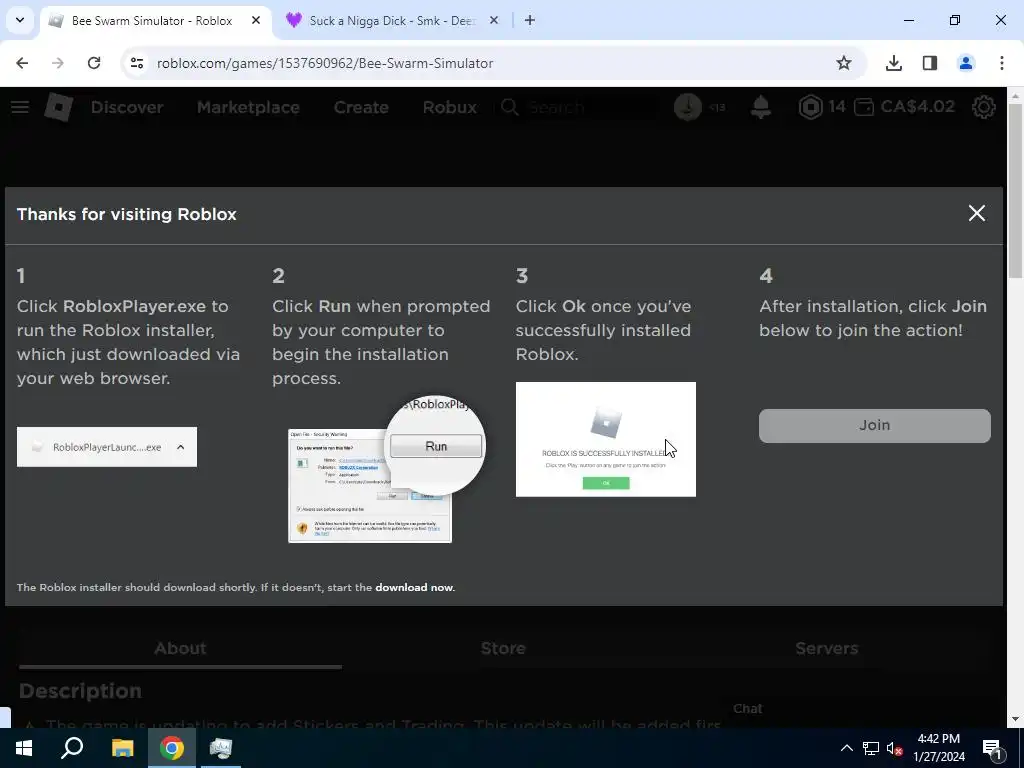
Task: View site information icon in address bar
Action: [x=136, y=63]
